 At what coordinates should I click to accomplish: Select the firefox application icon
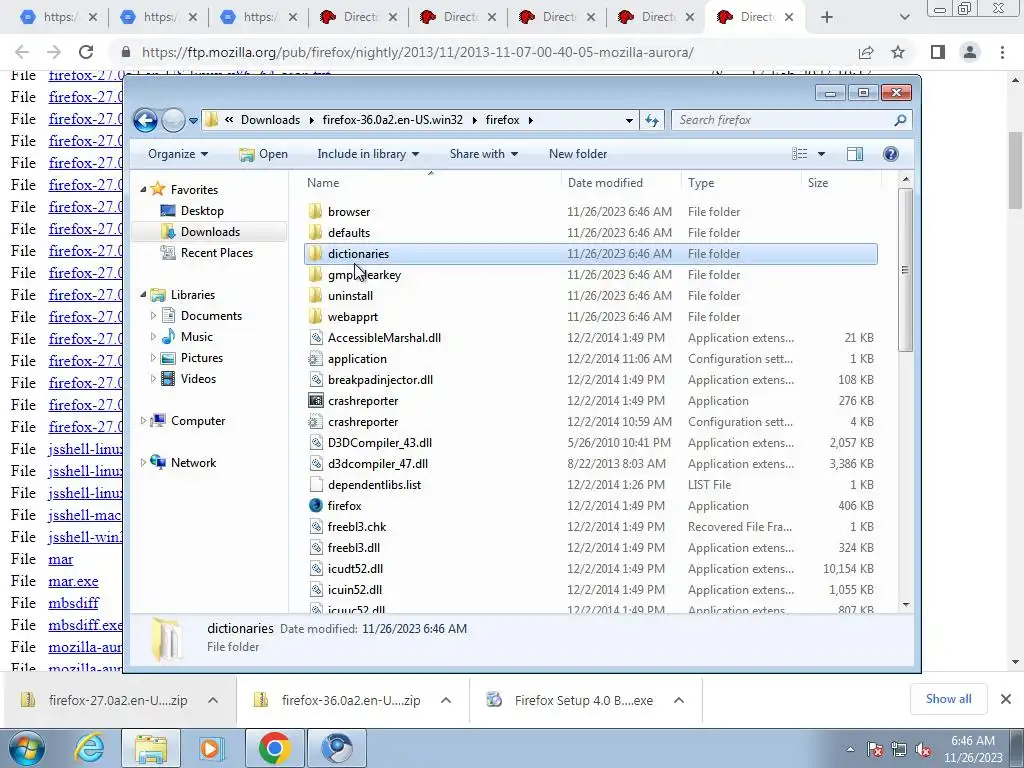[315, 505]
